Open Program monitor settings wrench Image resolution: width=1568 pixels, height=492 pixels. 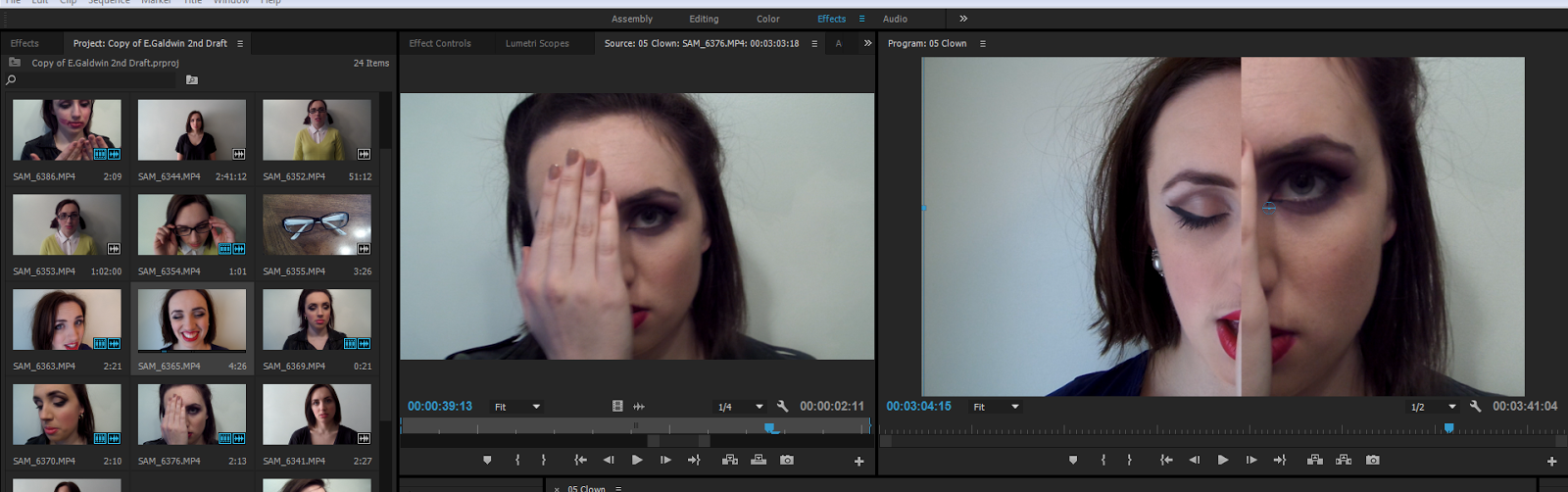[1476, 406]
